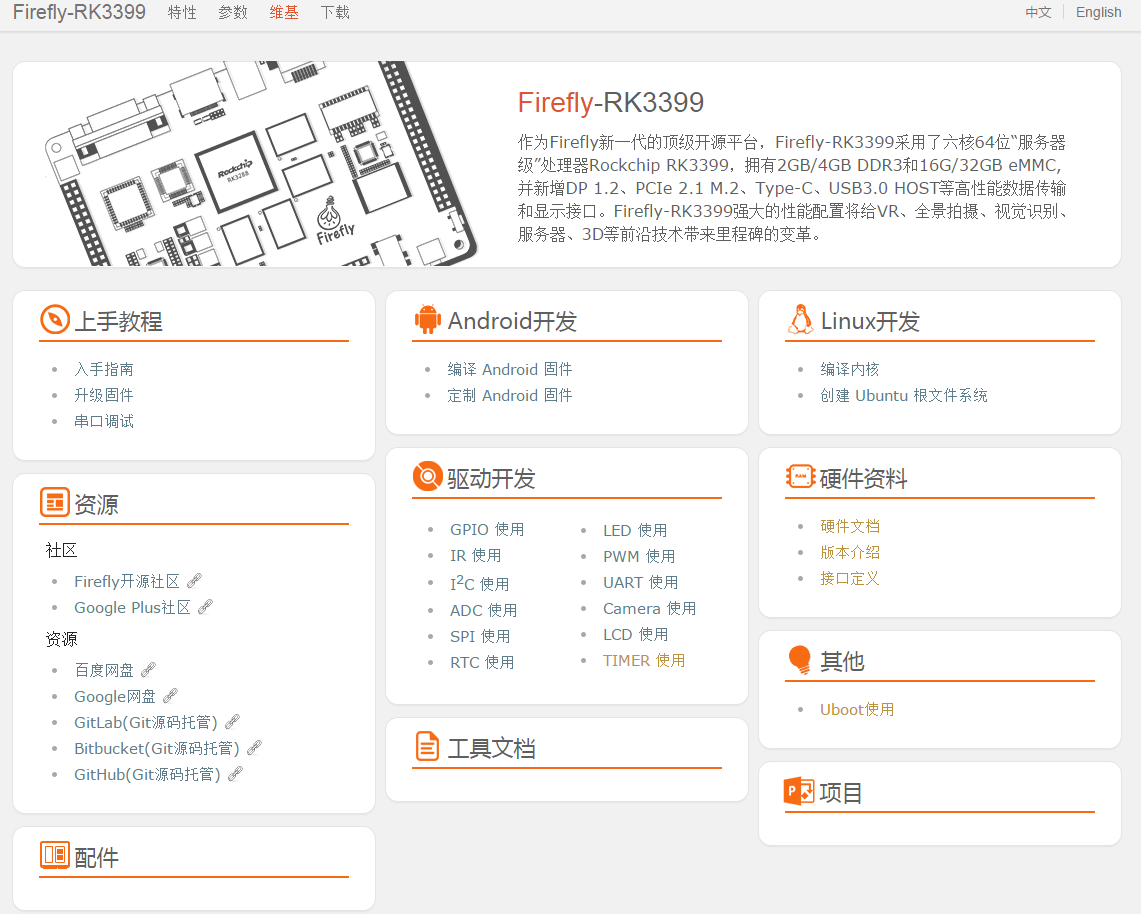Viewport: 1141px width, 914px height.
Task: Open the GPIO 使用 link
Action: click(487, 529)
